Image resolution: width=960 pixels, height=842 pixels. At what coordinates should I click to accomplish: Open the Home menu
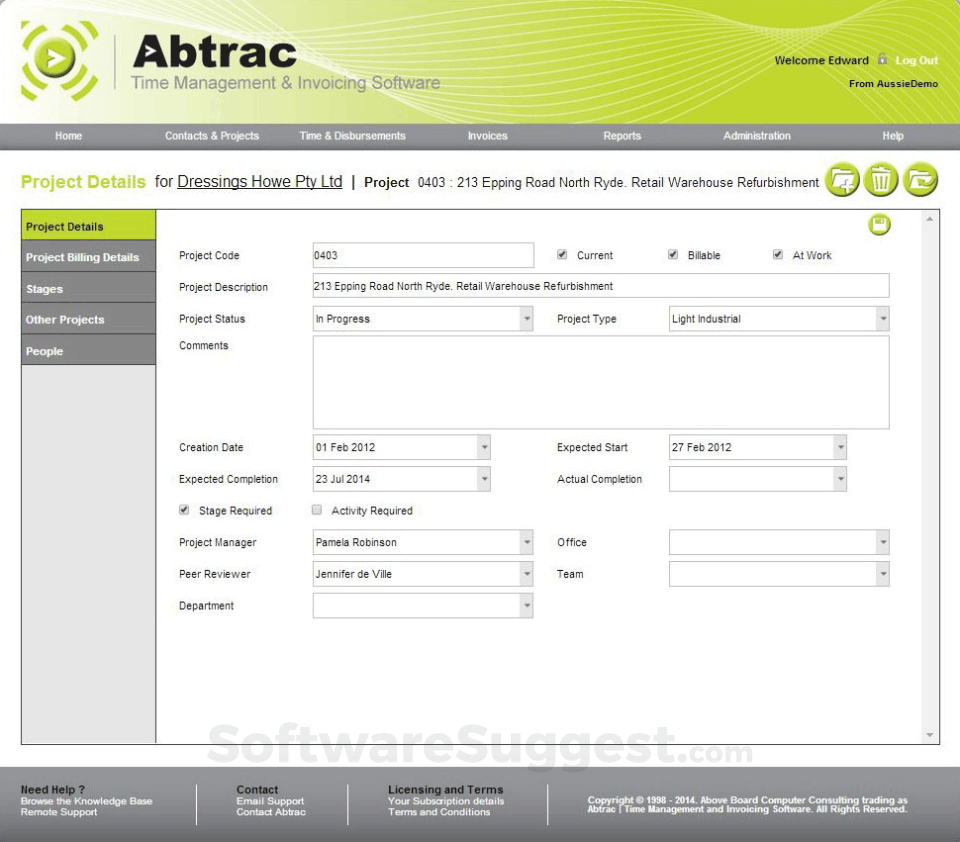(x=69, y=136)
